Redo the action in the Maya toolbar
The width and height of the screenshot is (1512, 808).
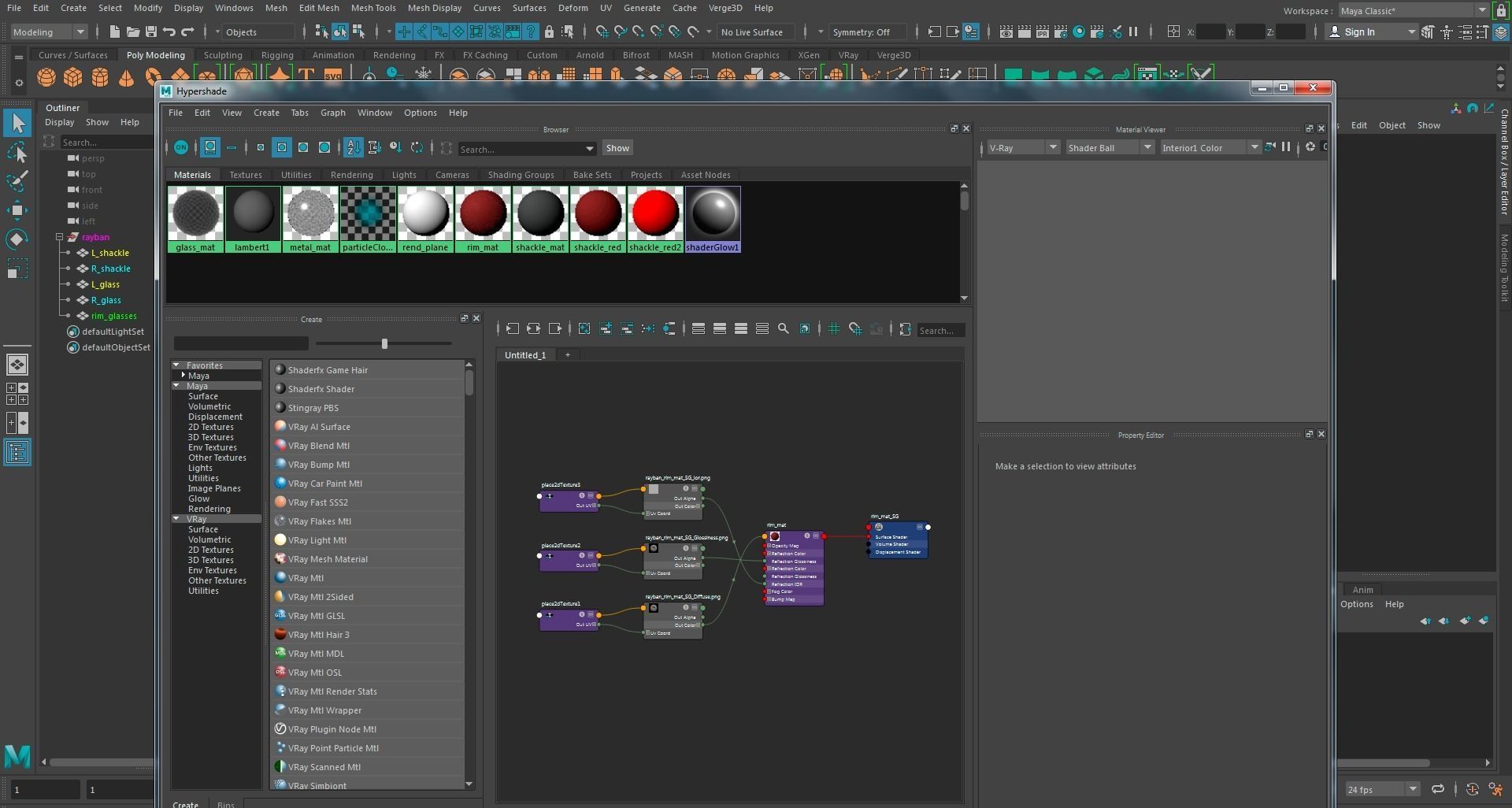click(187, 32)
